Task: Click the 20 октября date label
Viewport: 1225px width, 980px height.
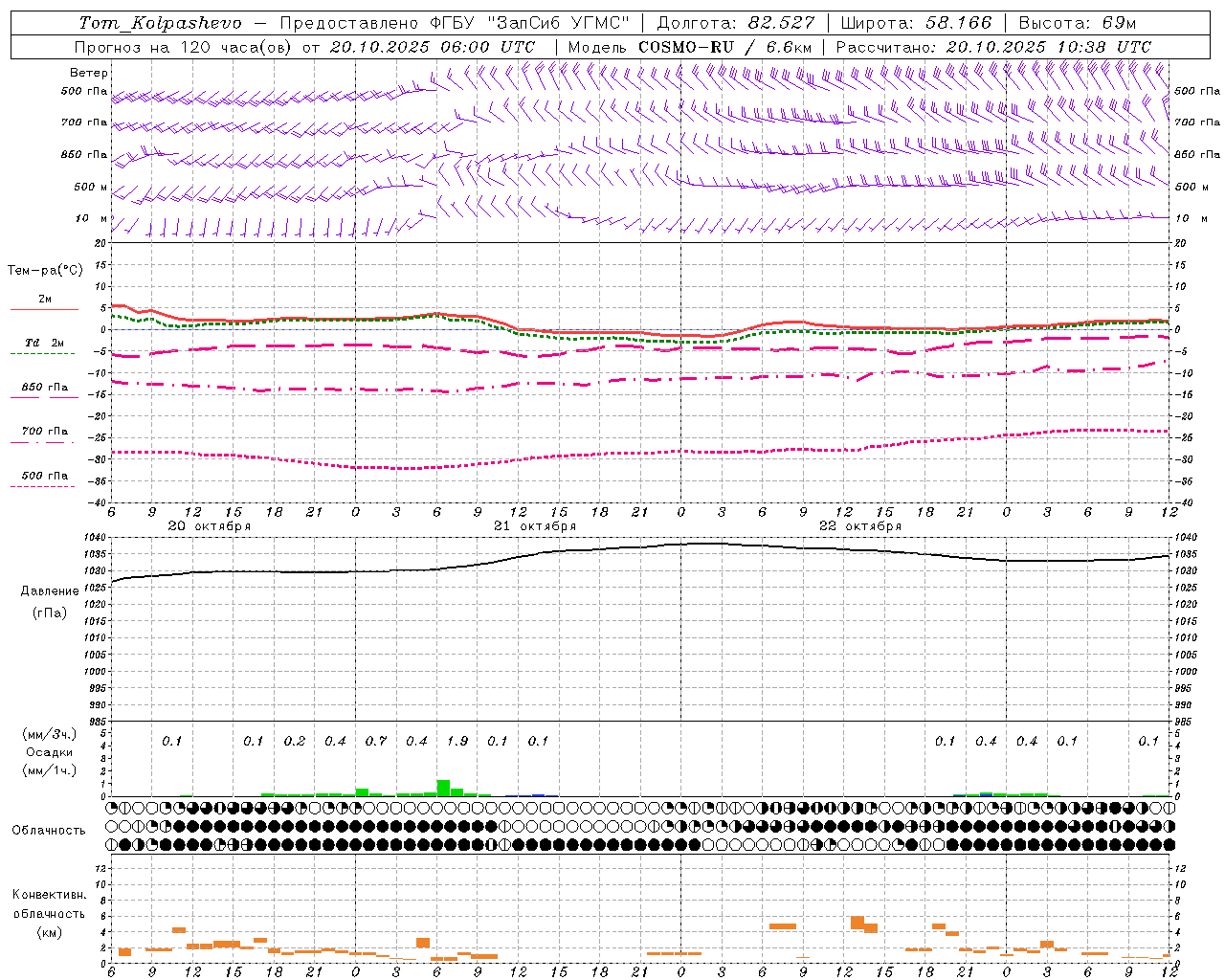Action: coord(210,526)
